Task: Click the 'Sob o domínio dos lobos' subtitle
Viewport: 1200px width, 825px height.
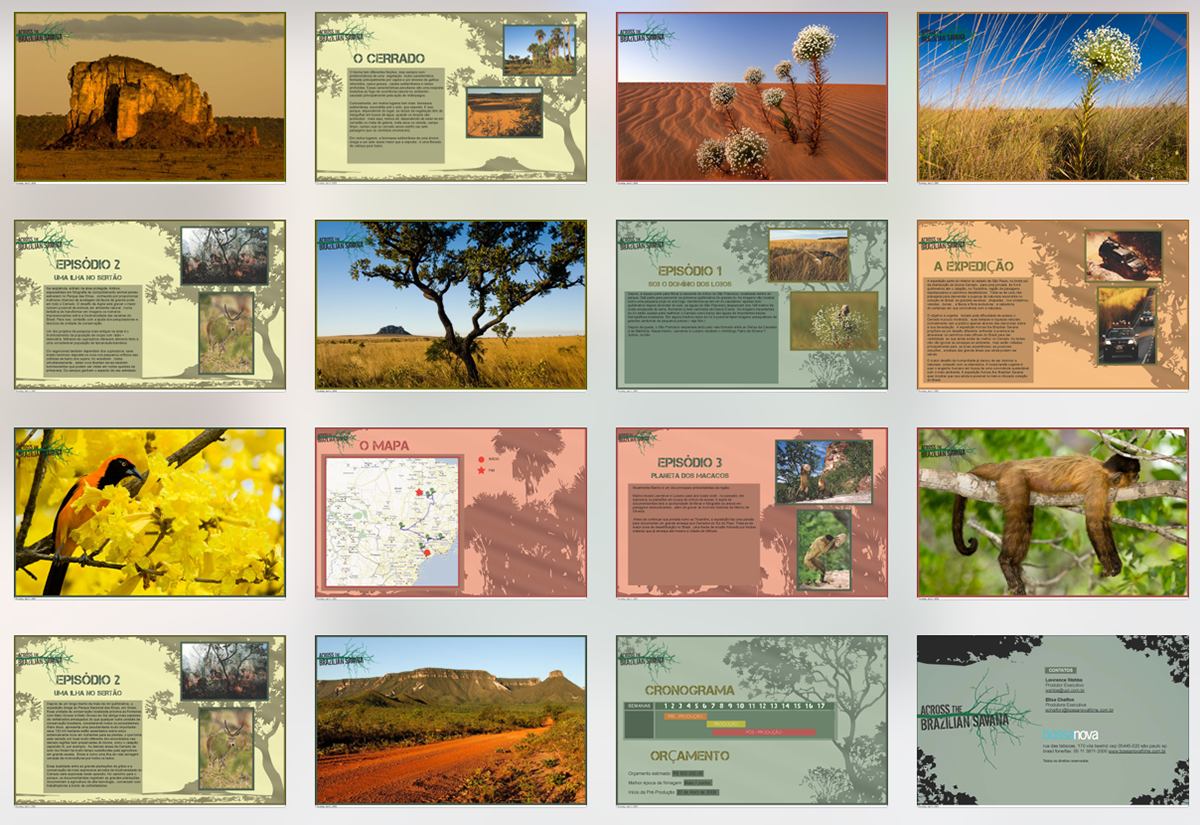Action: coord(690,282)
